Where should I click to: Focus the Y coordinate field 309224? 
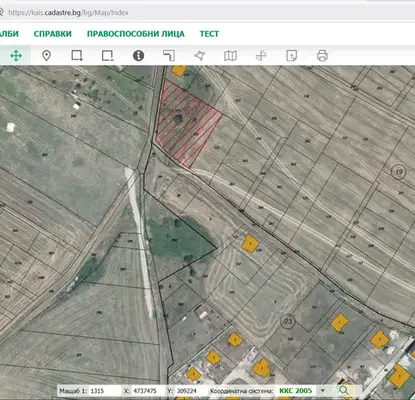pos(190,391)
